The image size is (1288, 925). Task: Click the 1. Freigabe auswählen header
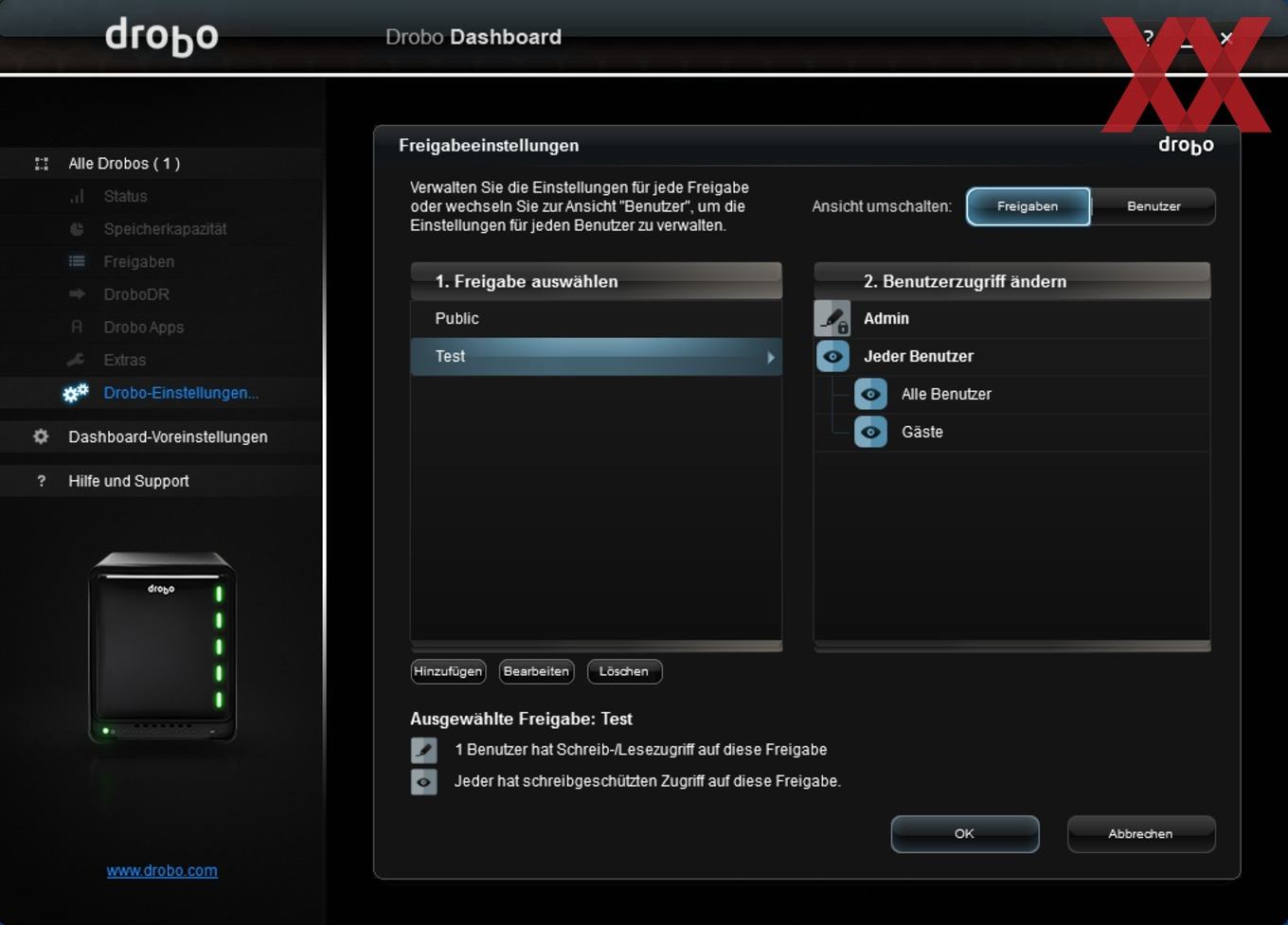click(596, 281)
